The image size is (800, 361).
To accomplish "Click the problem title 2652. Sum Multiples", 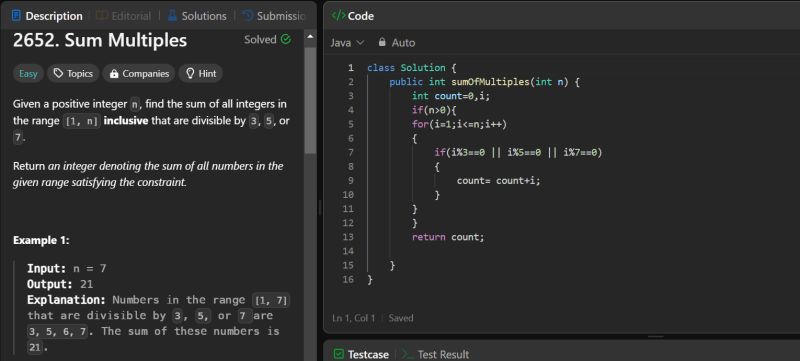I will point(100,40).
